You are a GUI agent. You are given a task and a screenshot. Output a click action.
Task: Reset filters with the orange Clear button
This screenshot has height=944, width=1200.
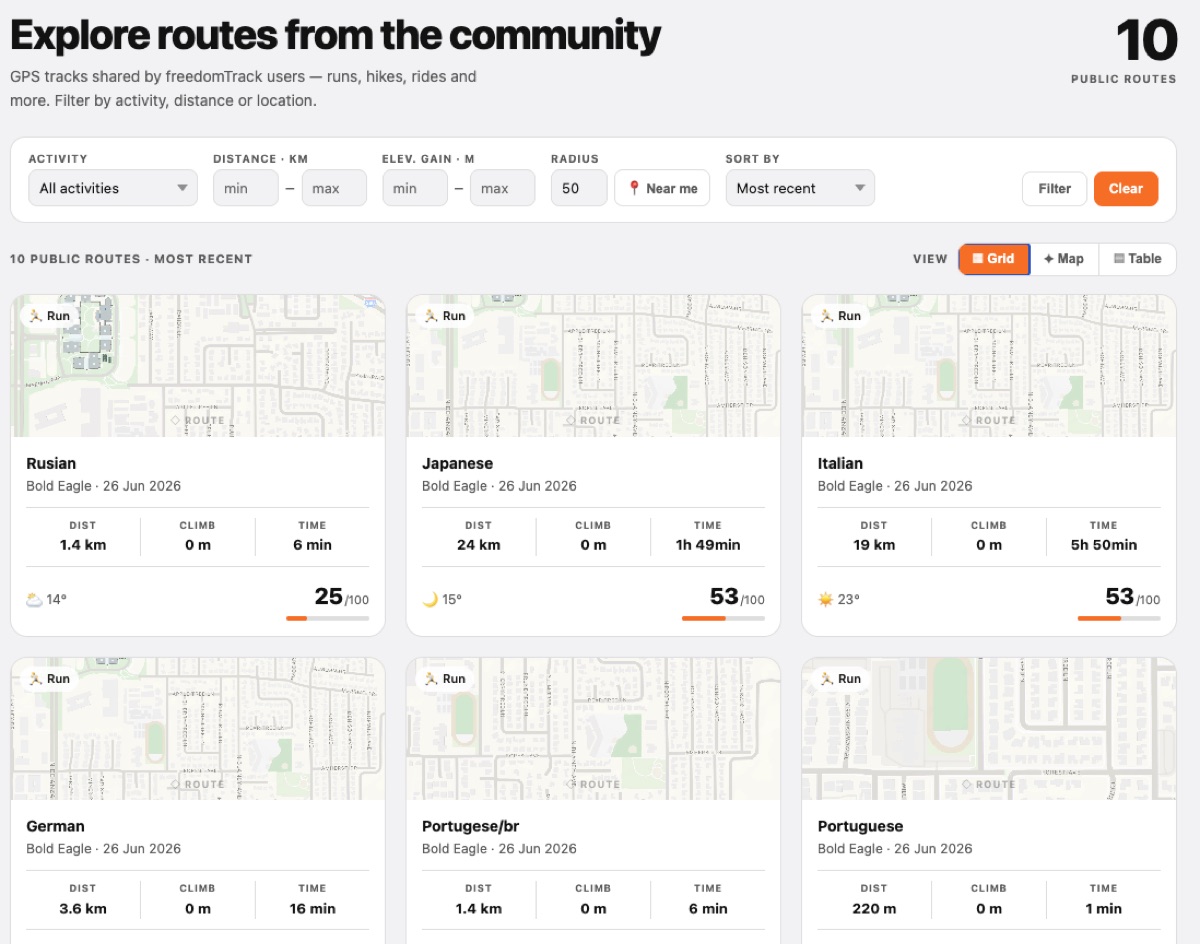tap(1126, 188)
